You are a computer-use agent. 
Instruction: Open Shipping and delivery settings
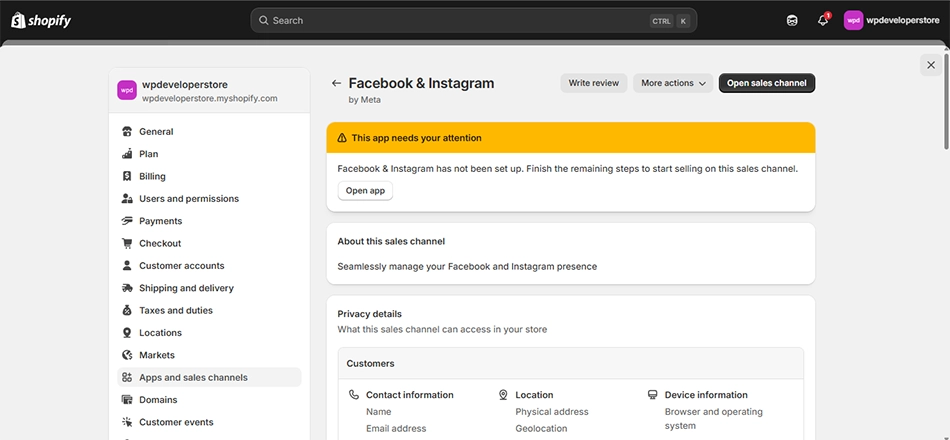click(209, 288)
